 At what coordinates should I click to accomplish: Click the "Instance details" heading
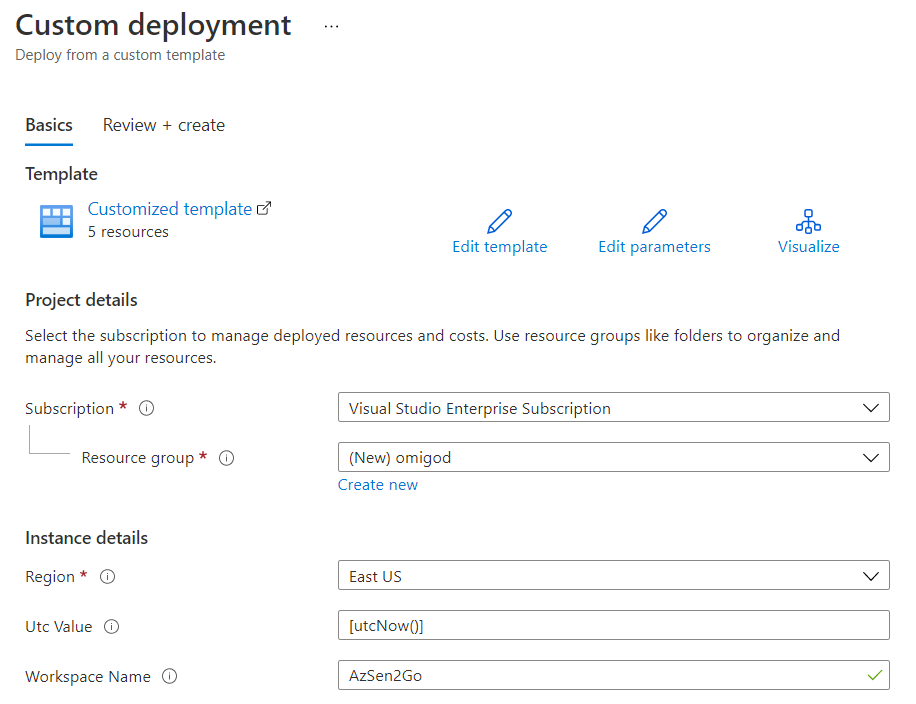coord(86,537)
